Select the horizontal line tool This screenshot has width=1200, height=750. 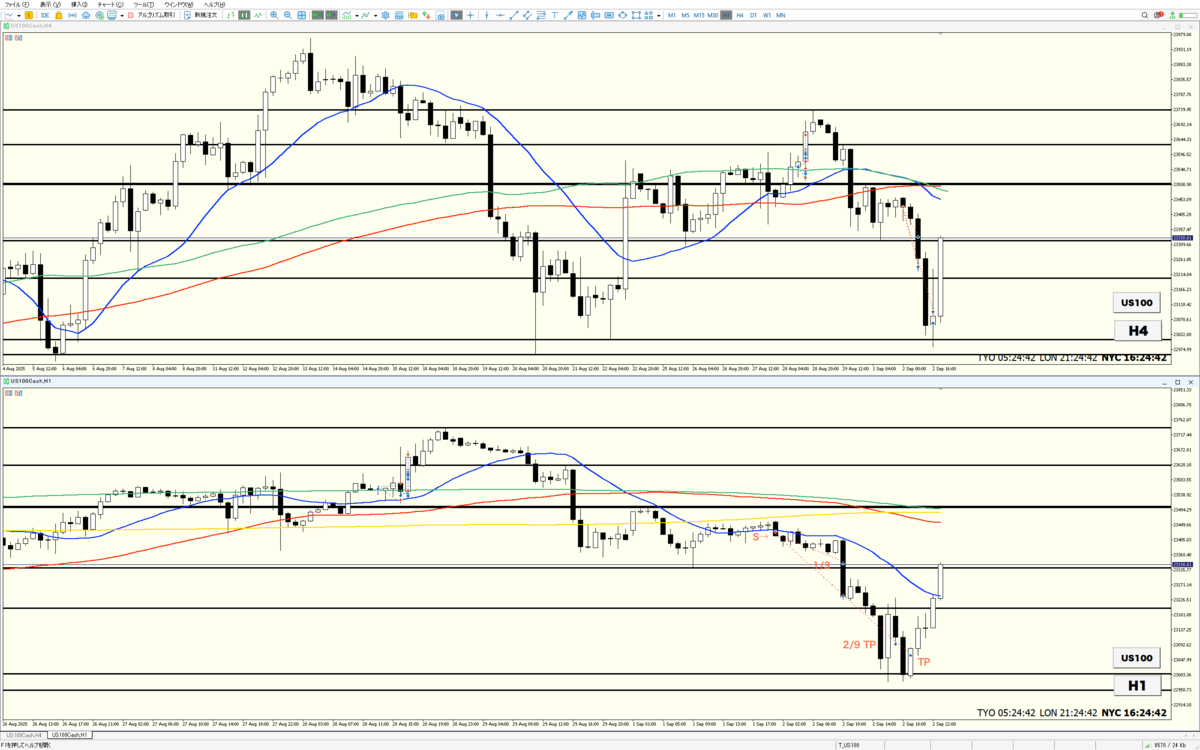click(500, 16)
